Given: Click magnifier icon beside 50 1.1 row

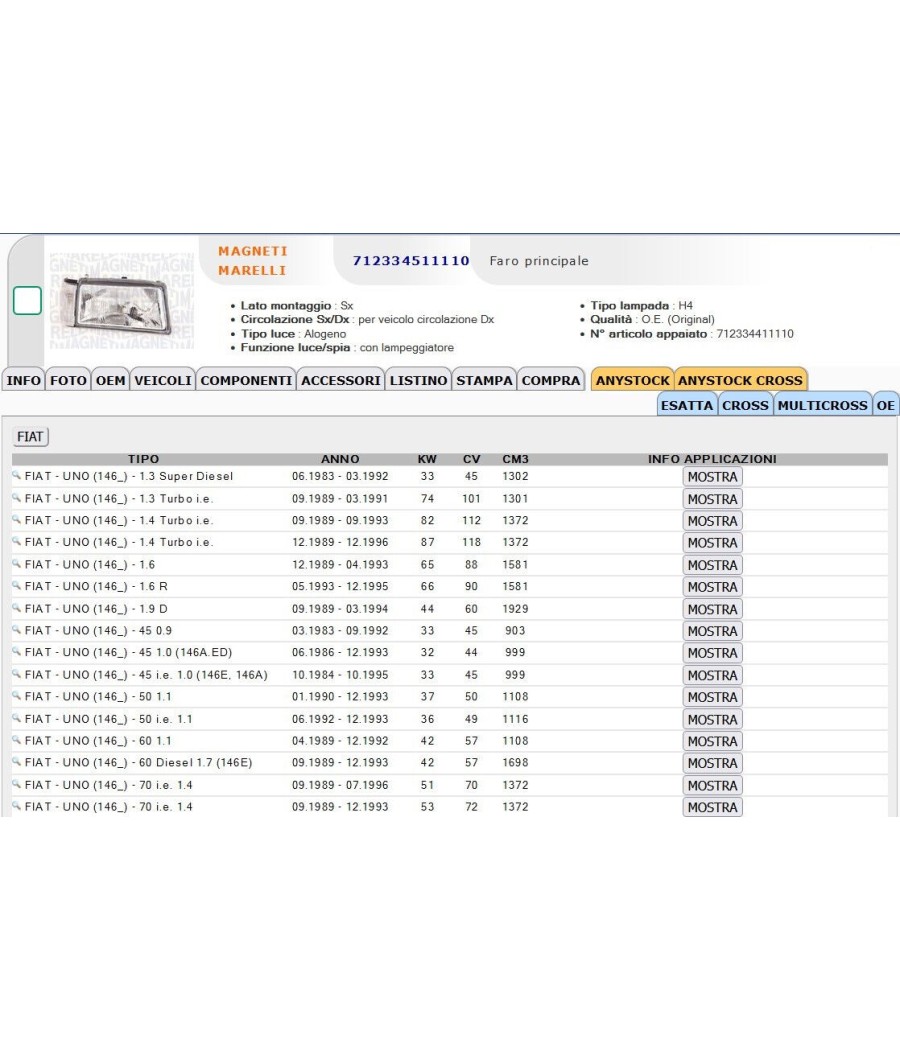Looking at the screenshot, I should click(x=17, y=696).
